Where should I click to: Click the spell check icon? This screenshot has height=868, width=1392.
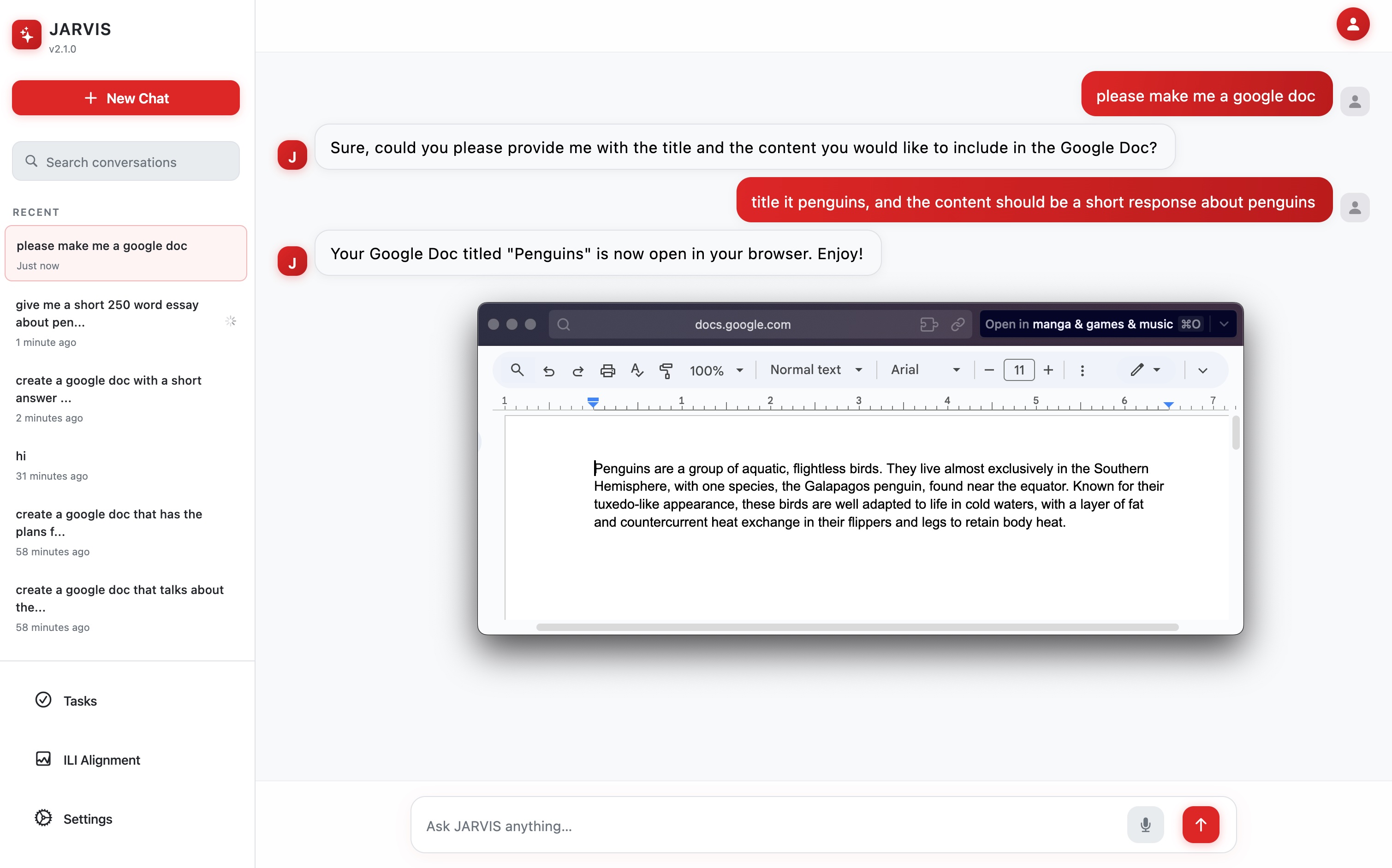pyautogui.click(x=637, y=371)
